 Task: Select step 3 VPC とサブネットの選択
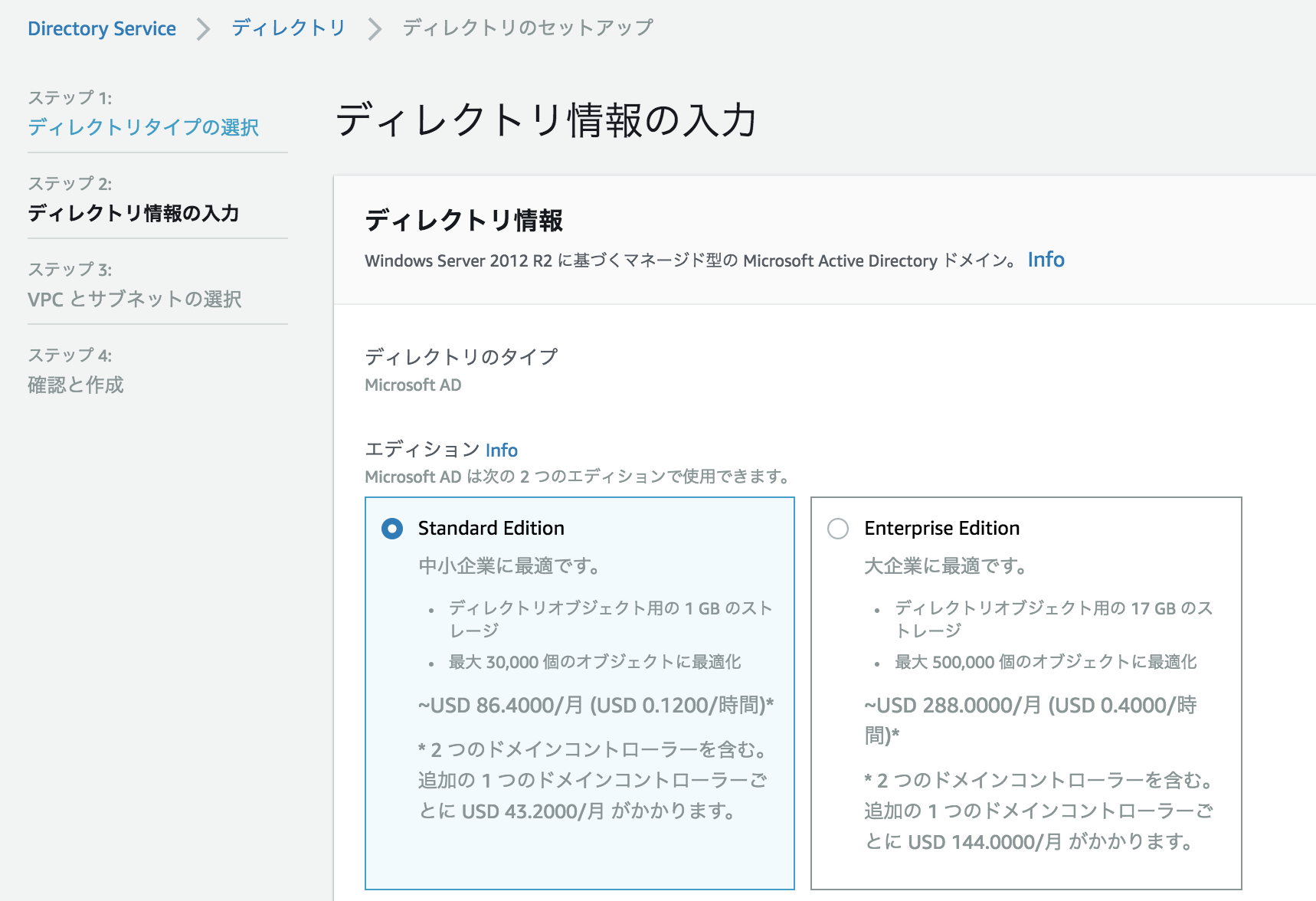(135, 299)
